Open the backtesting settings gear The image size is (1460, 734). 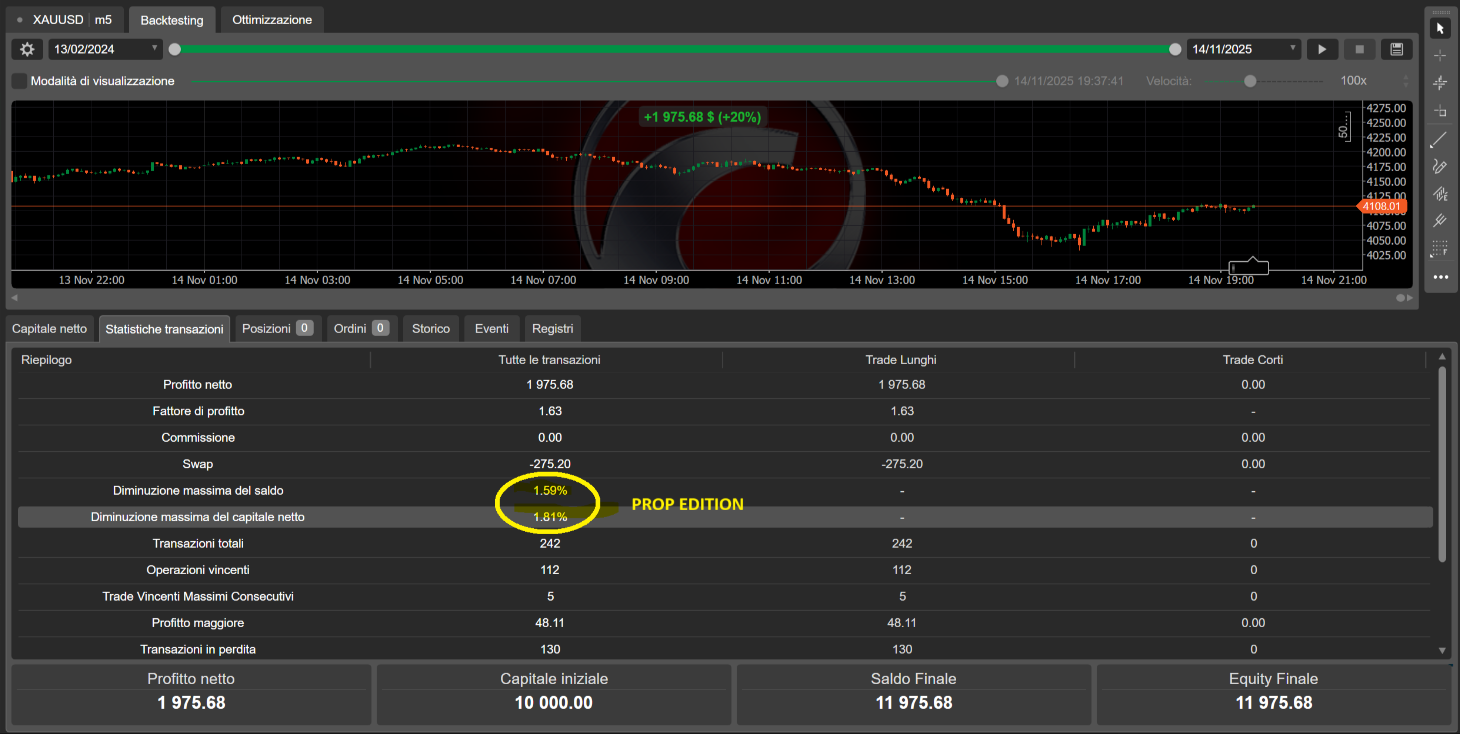coord(27,49)
